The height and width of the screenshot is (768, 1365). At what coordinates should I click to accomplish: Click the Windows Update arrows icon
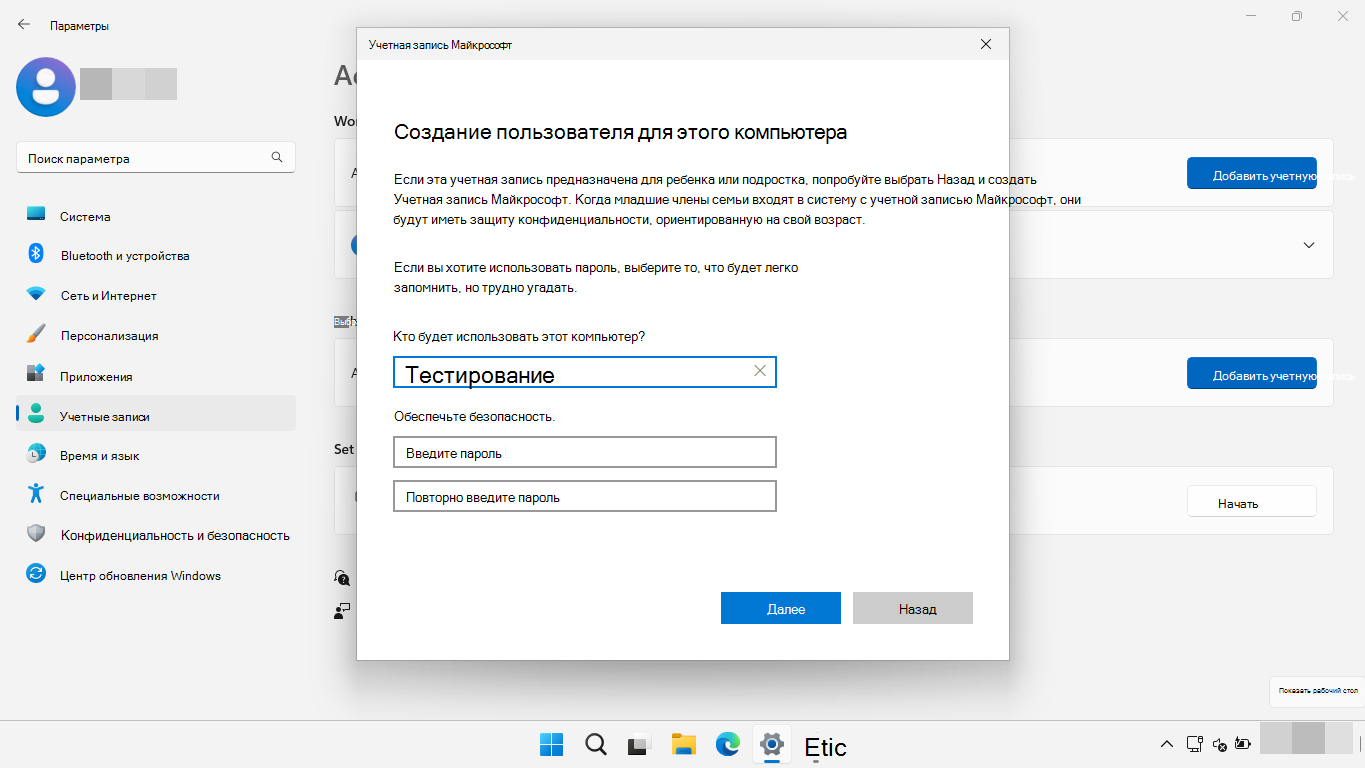[x=36, y=573]
